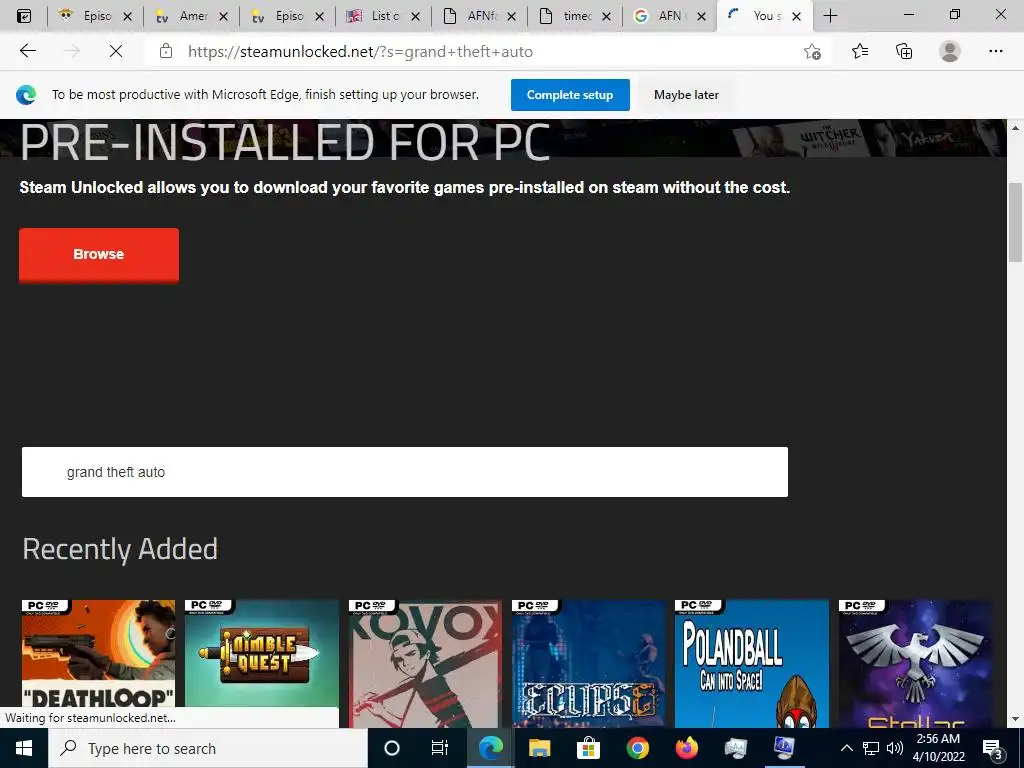Close the active You s tab

796,16
